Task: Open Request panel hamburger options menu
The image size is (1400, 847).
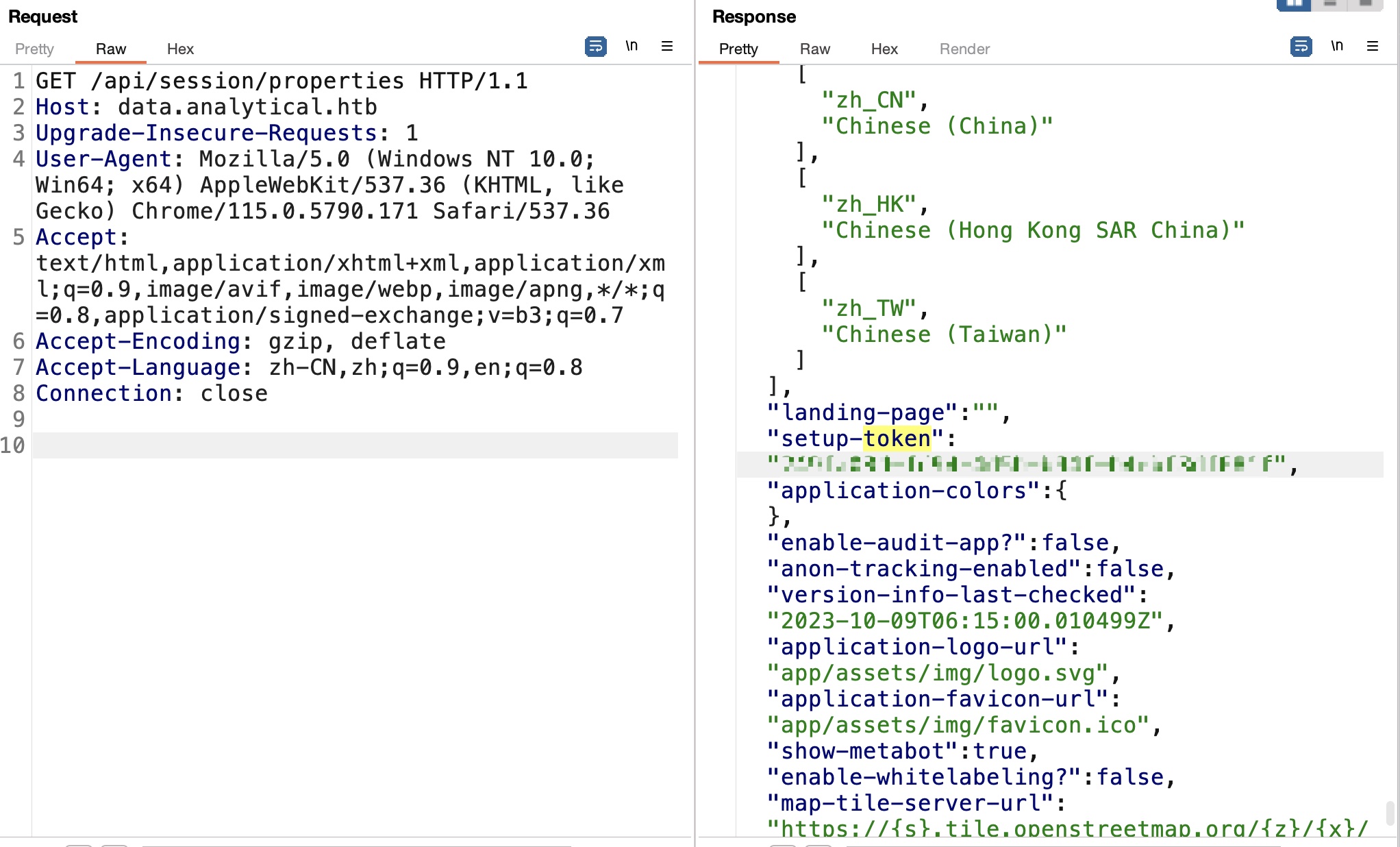Action: (x=666, y=47)
